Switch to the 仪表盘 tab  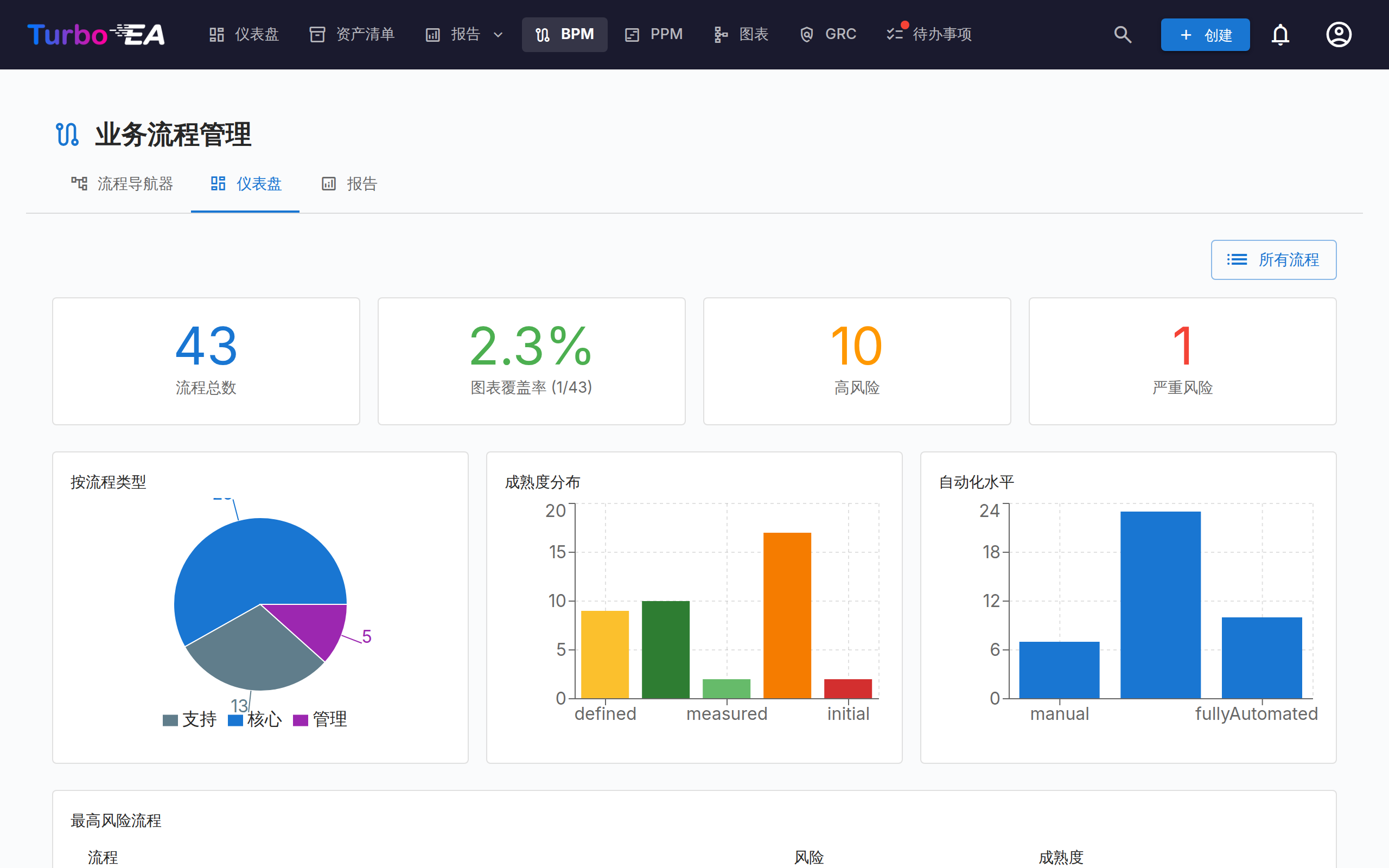(245, 184)
